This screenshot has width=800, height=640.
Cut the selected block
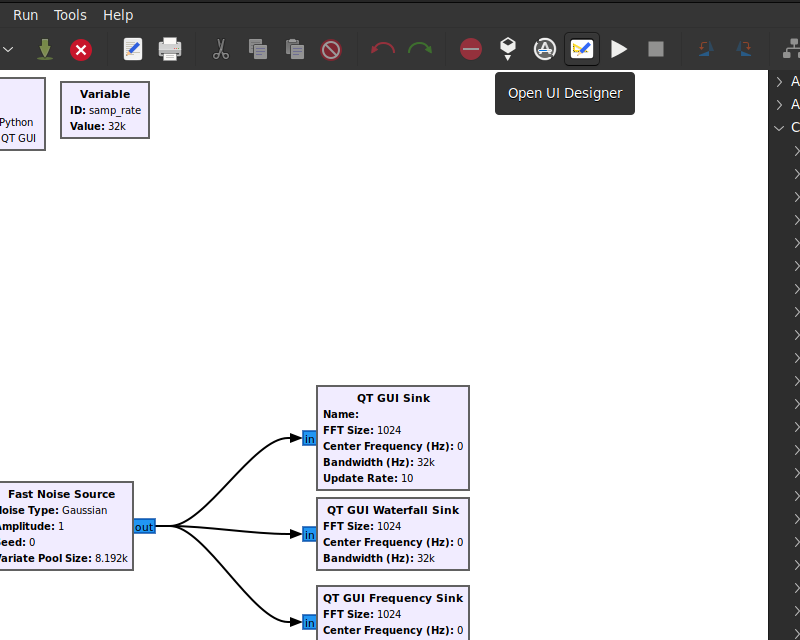coord(221,48)
